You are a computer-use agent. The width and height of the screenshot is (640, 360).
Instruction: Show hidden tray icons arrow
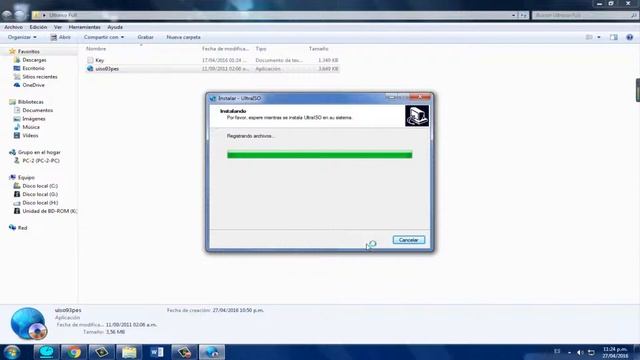point(569,352)
